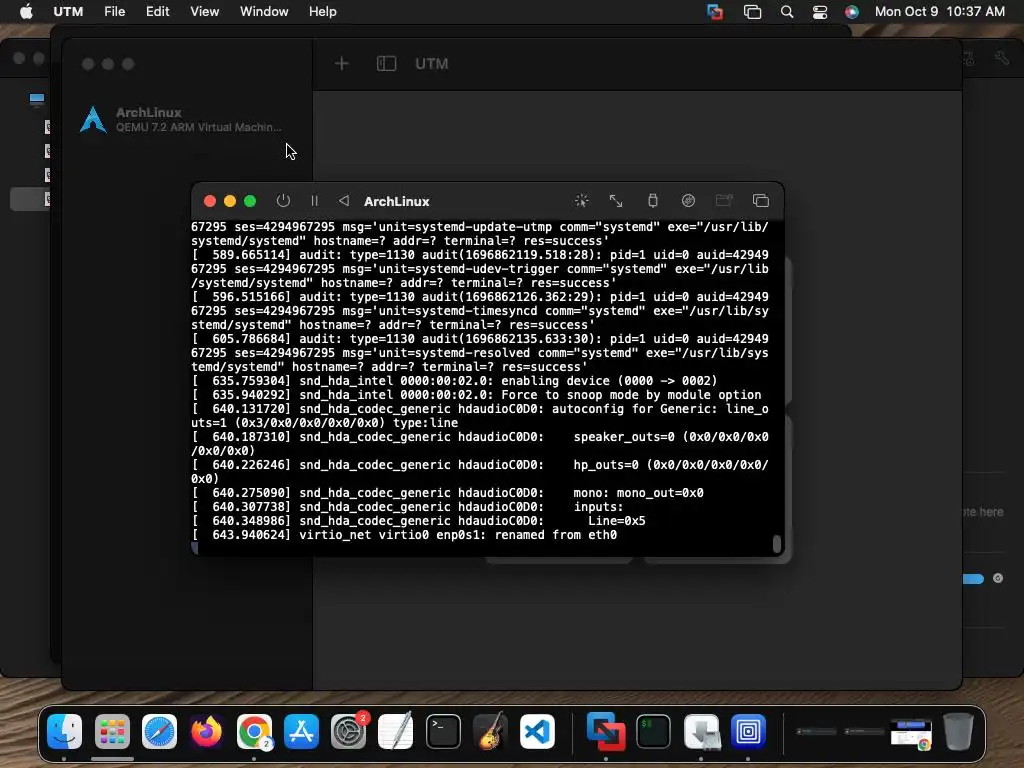The height and width of the screenshot is (768, 1024).
Task: Open Control Center in menu bar
Action: [x=820, y=12]
